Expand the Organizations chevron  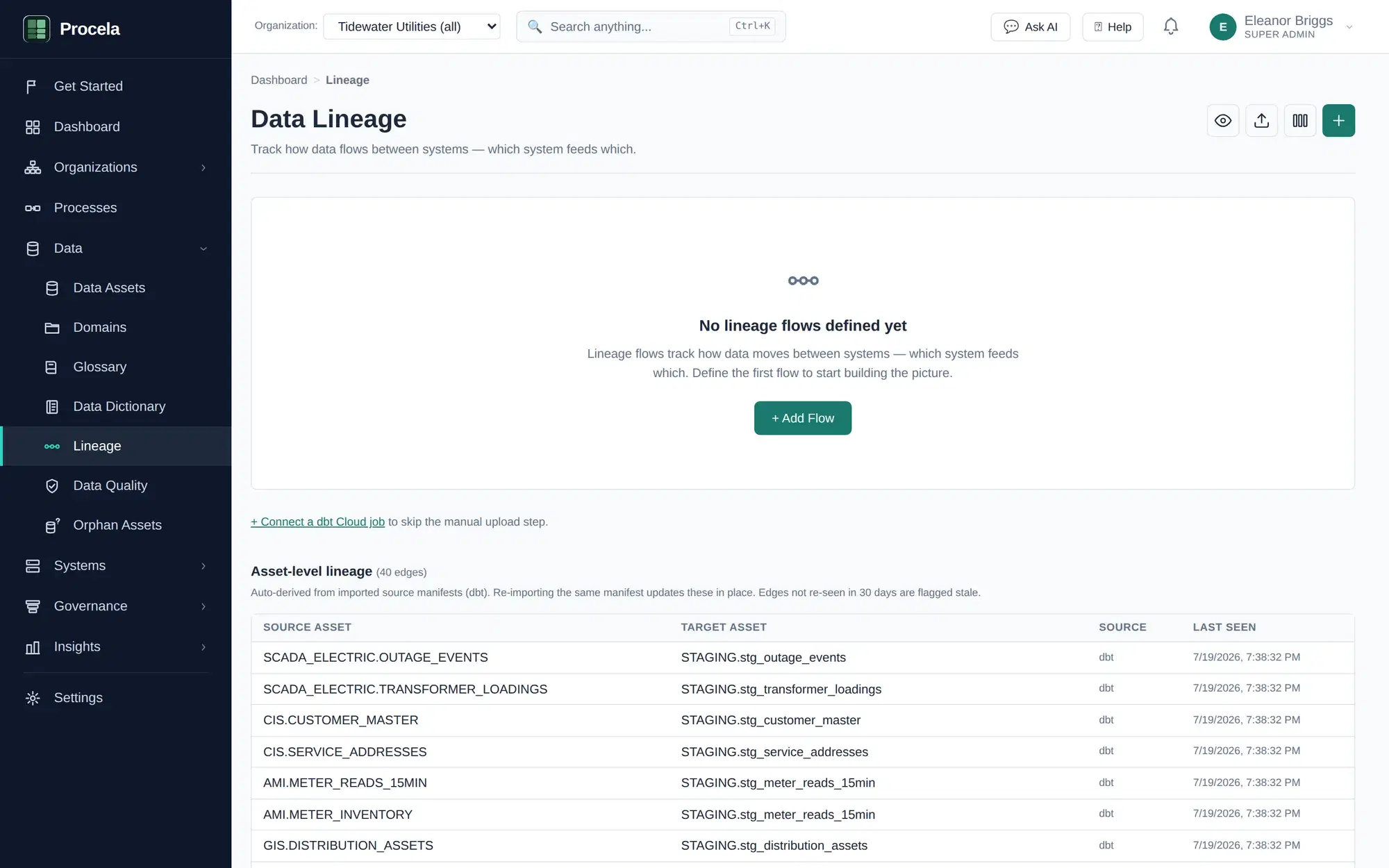click(203, 167)
